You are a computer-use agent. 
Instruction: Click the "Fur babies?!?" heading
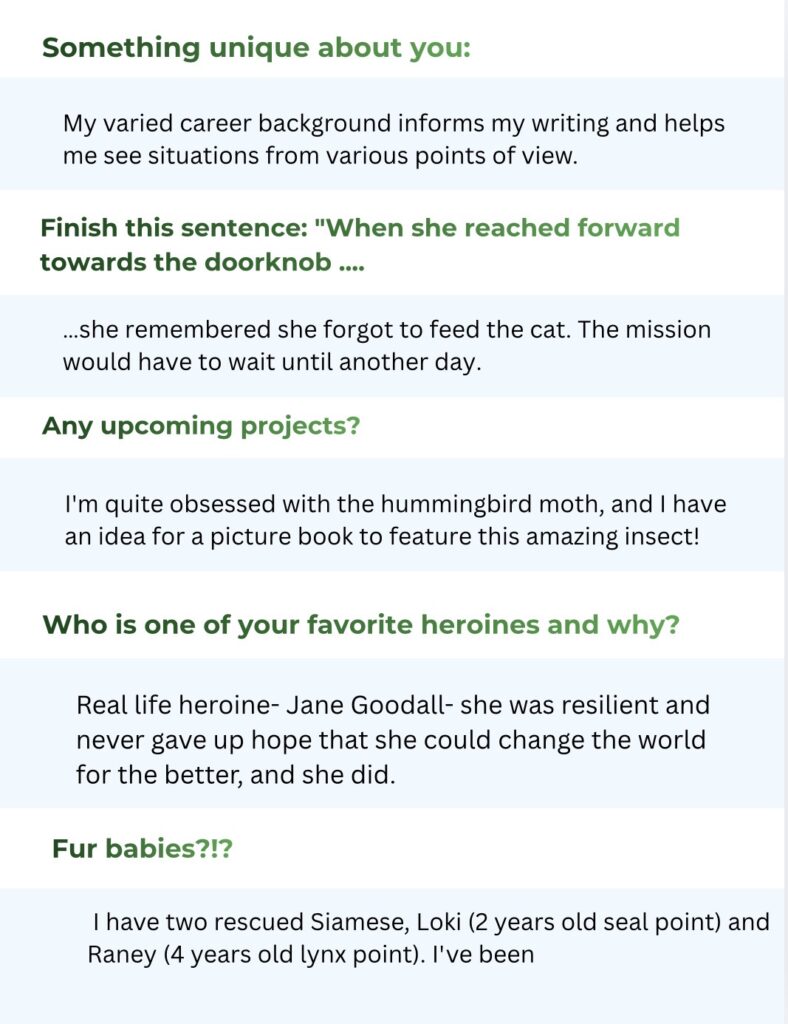click(142, 849)
